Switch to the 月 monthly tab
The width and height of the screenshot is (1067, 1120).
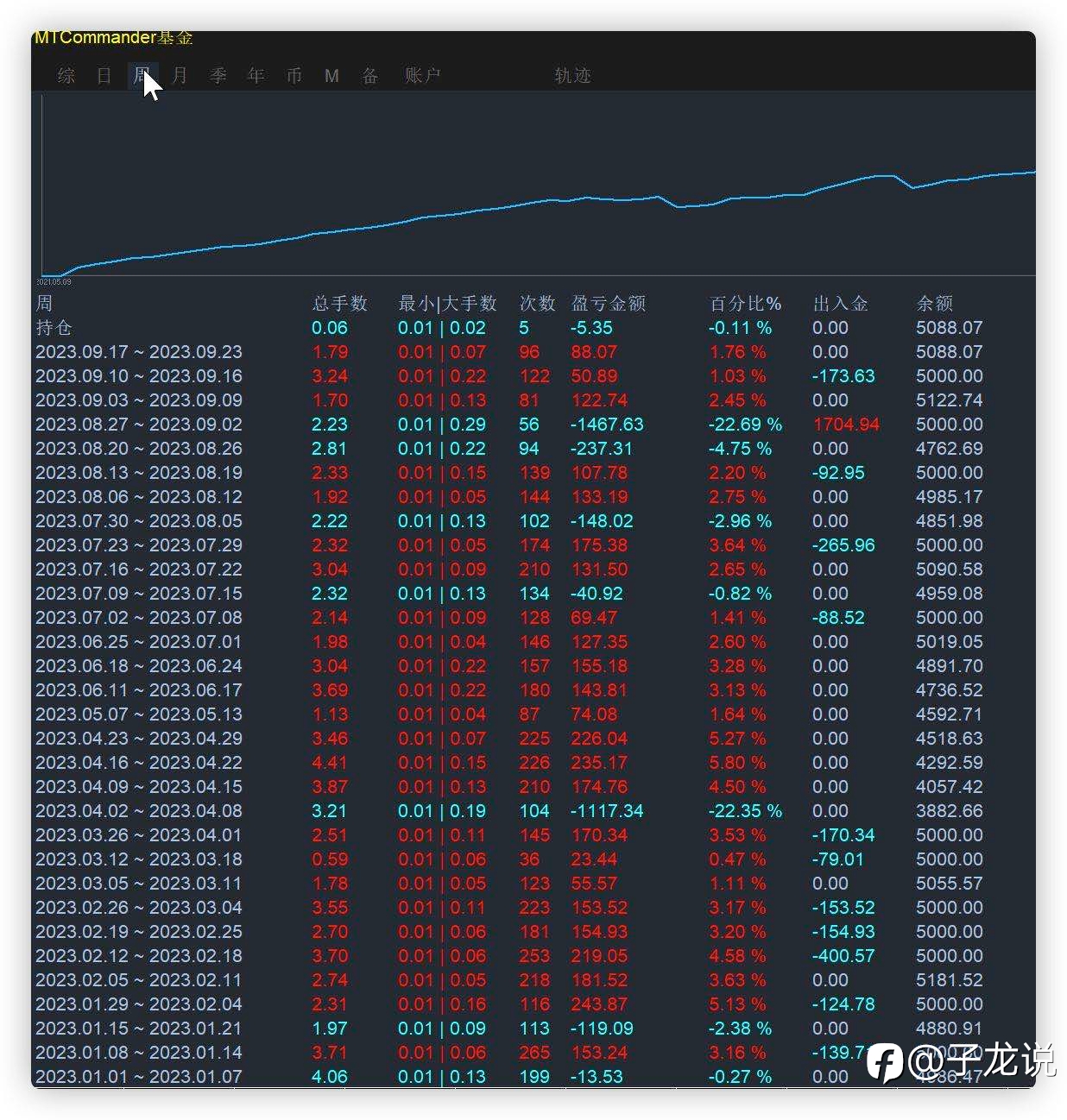180,76
